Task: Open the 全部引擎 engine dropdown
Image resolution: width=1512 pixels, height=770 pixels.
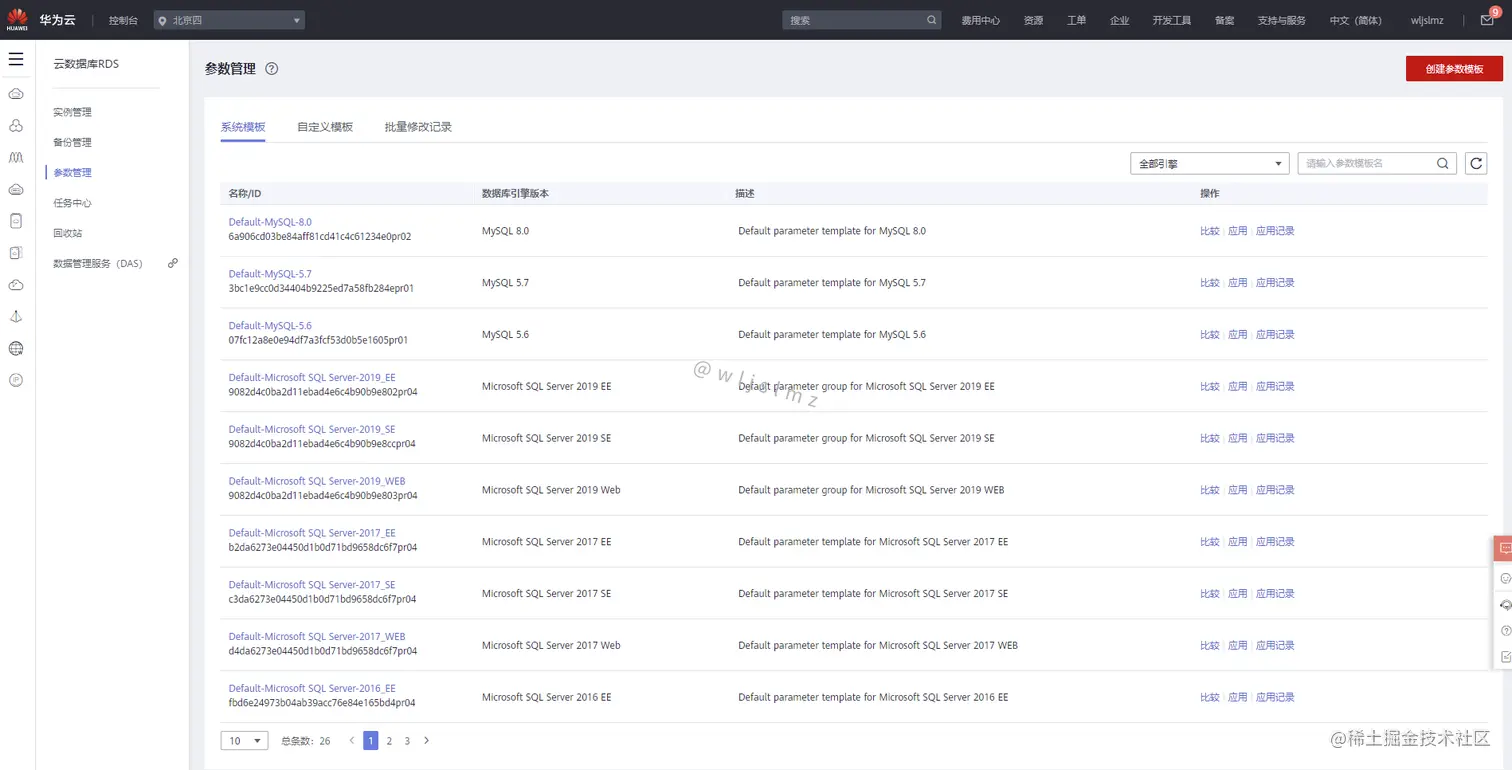Action: [x=1209, y=164]
